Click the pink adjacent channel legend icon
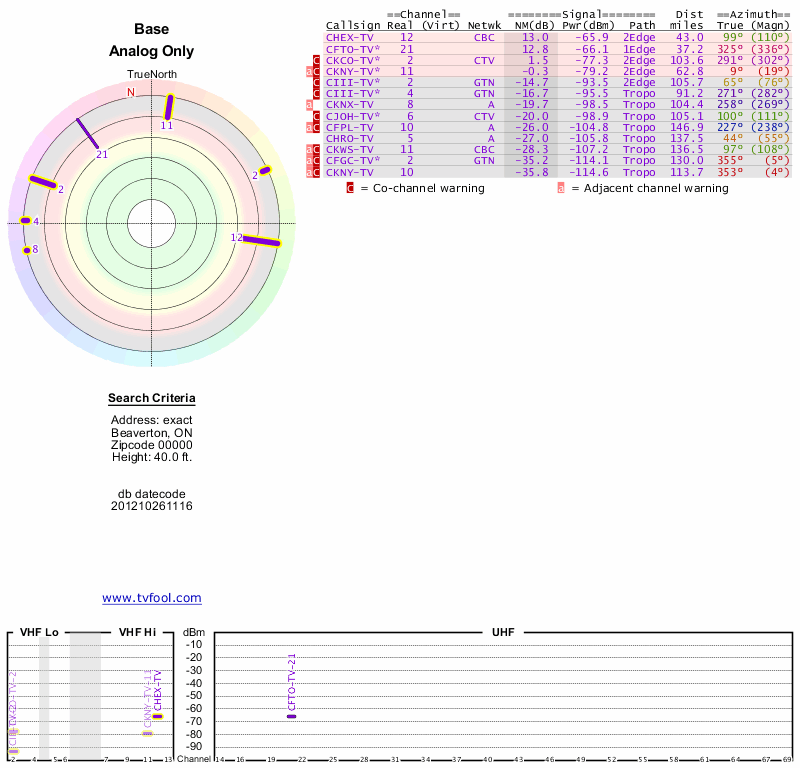 tap(561, 188)
